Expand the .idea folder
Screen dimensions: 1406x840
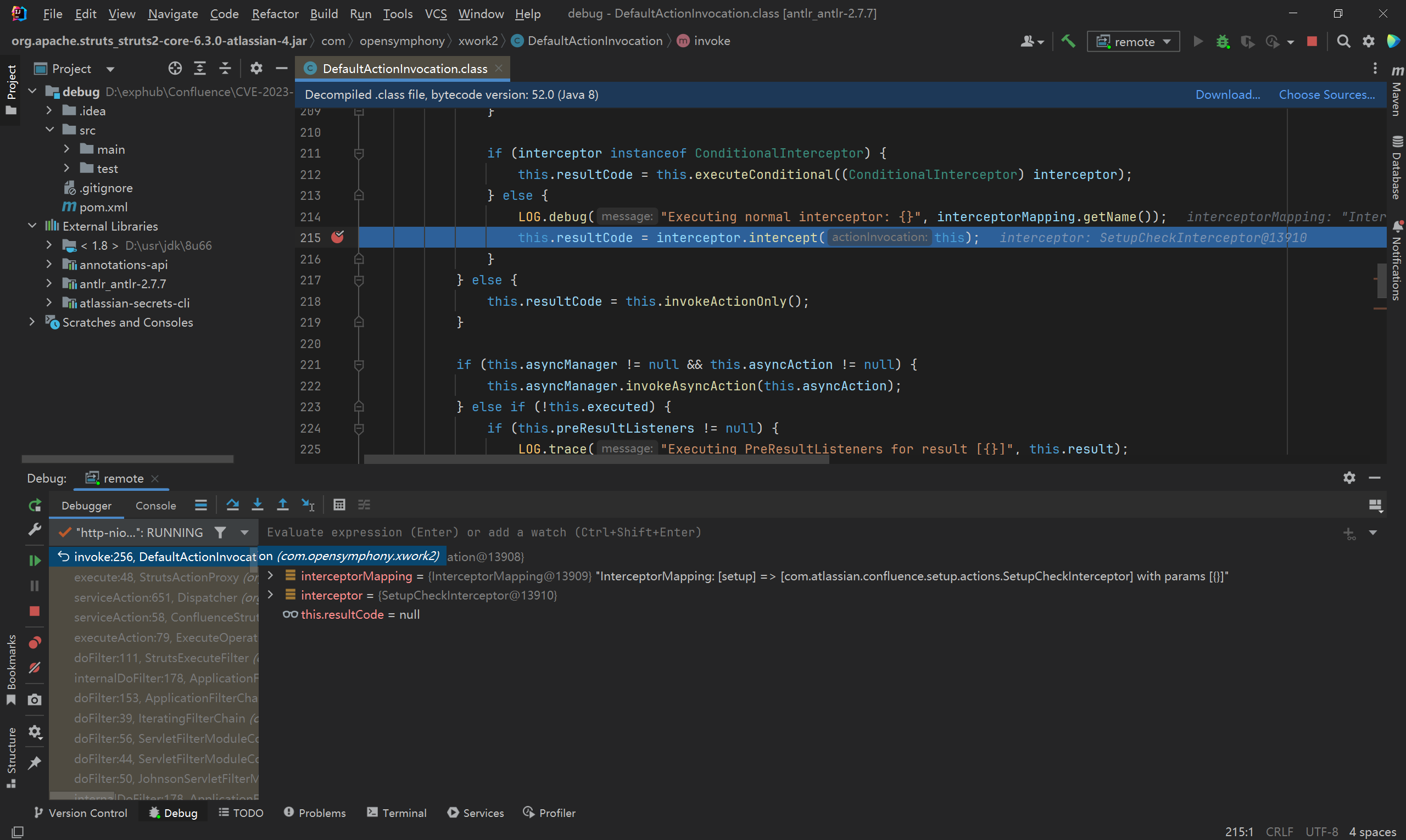point(49,110)
